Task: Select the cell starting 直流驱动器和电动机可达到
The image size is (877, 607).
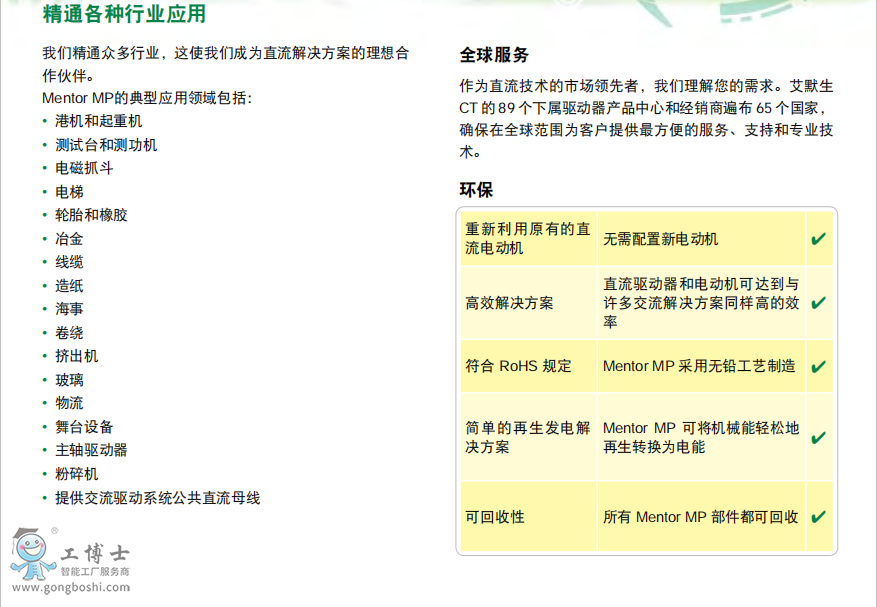Action: pos(701,303)
